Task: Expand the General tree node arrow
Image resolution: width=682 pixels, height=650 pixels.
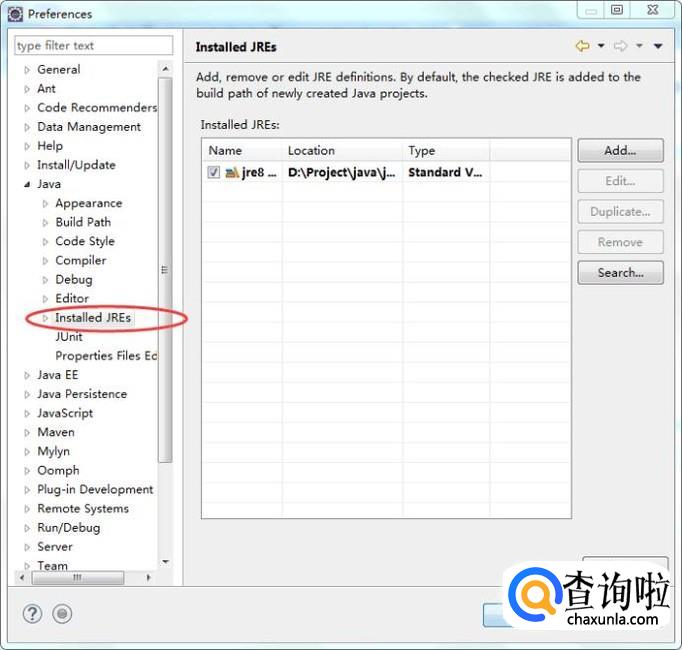Action: tap(27, 70)
